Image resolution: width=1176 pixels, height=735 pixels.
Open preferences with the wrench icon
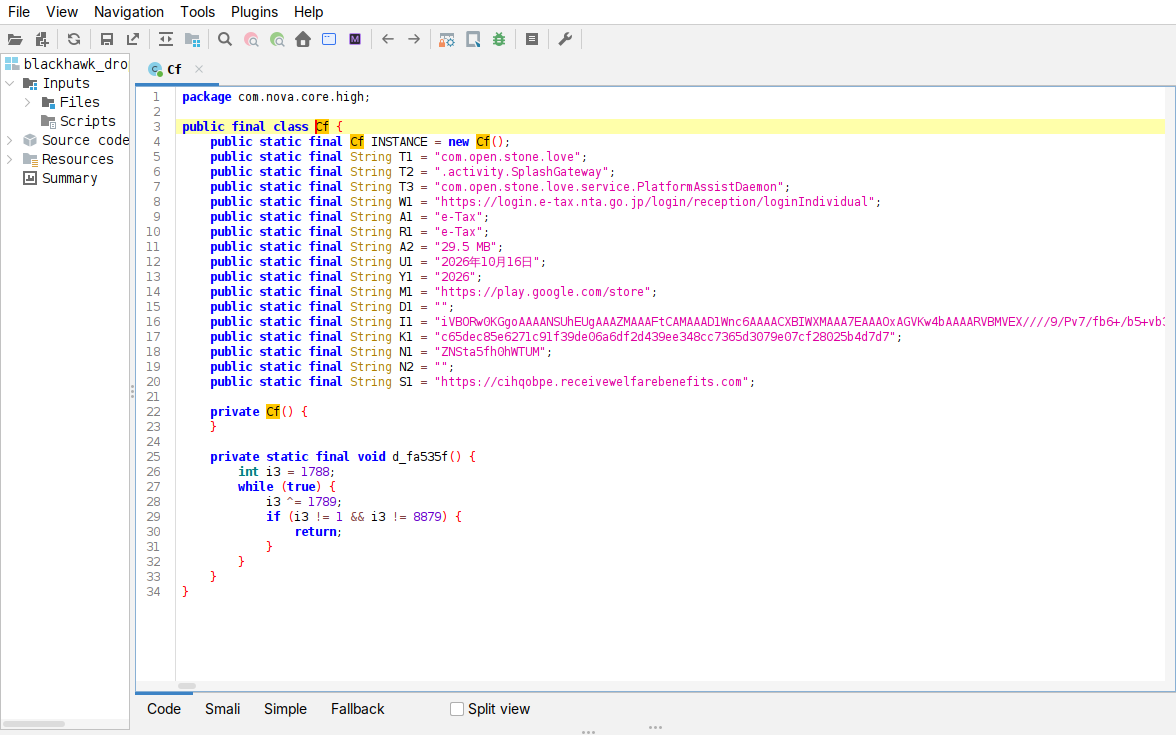tap(565, 40)
